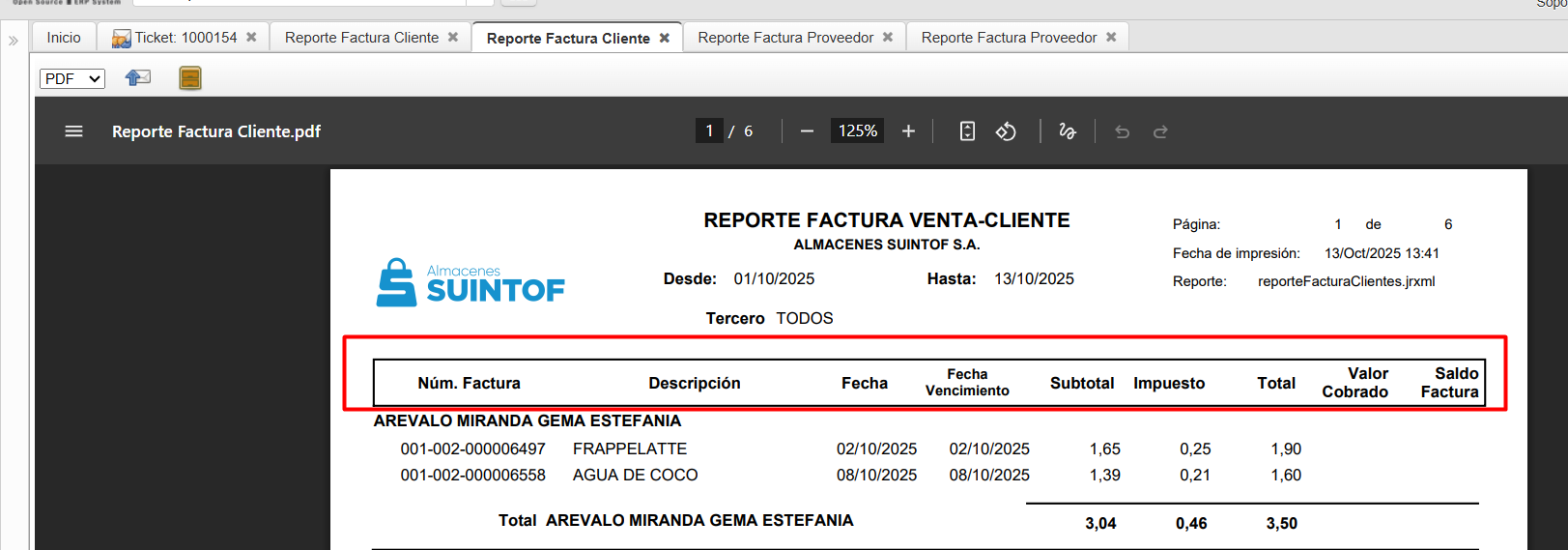Expand the collapsed left side panel
This screenshot has height=550, width=1568.
(14, 41)
